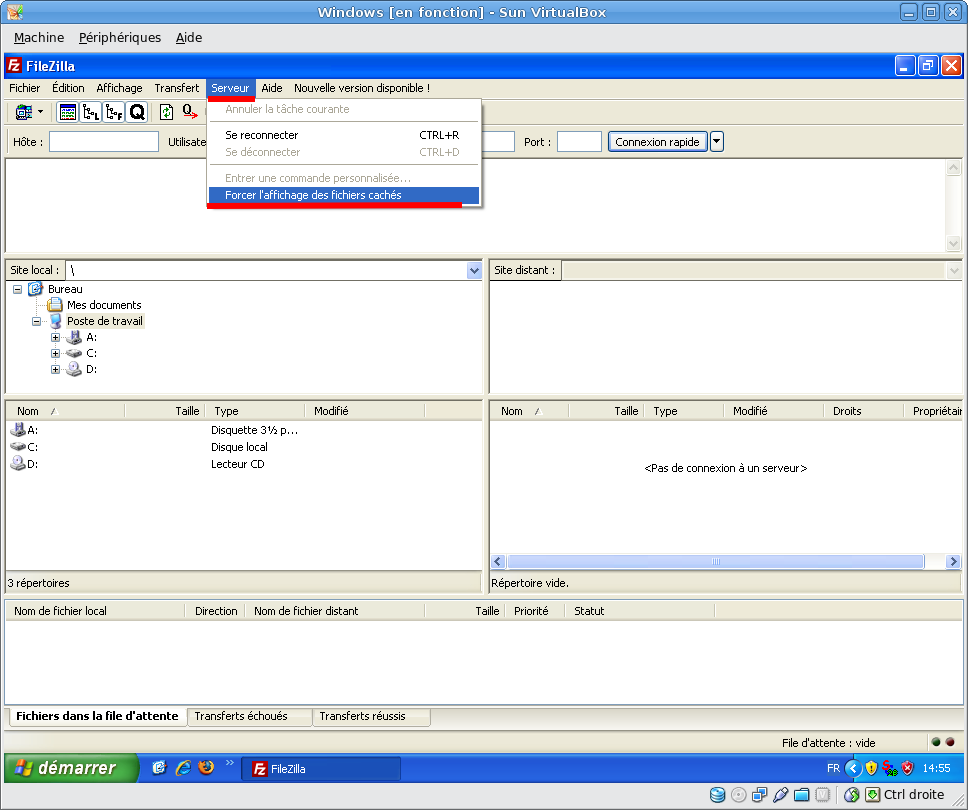Click the Site local path field

[x=266, y=270]
